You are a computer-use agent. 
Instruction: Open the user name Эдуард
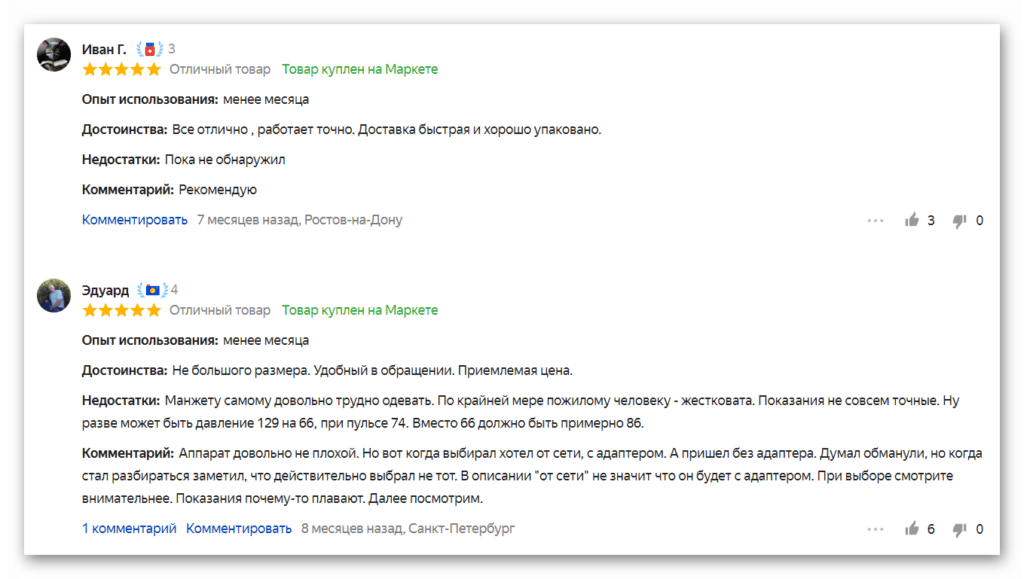click(105, 290)
